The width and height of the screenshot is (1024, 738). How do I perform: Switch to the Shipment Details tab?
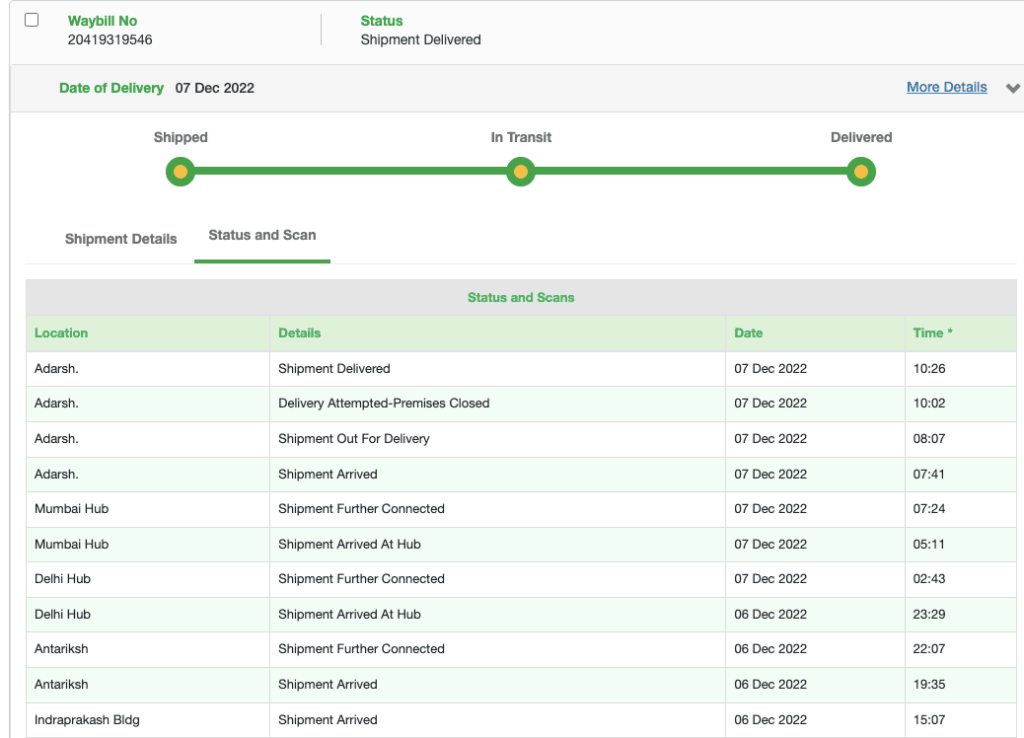121,239
